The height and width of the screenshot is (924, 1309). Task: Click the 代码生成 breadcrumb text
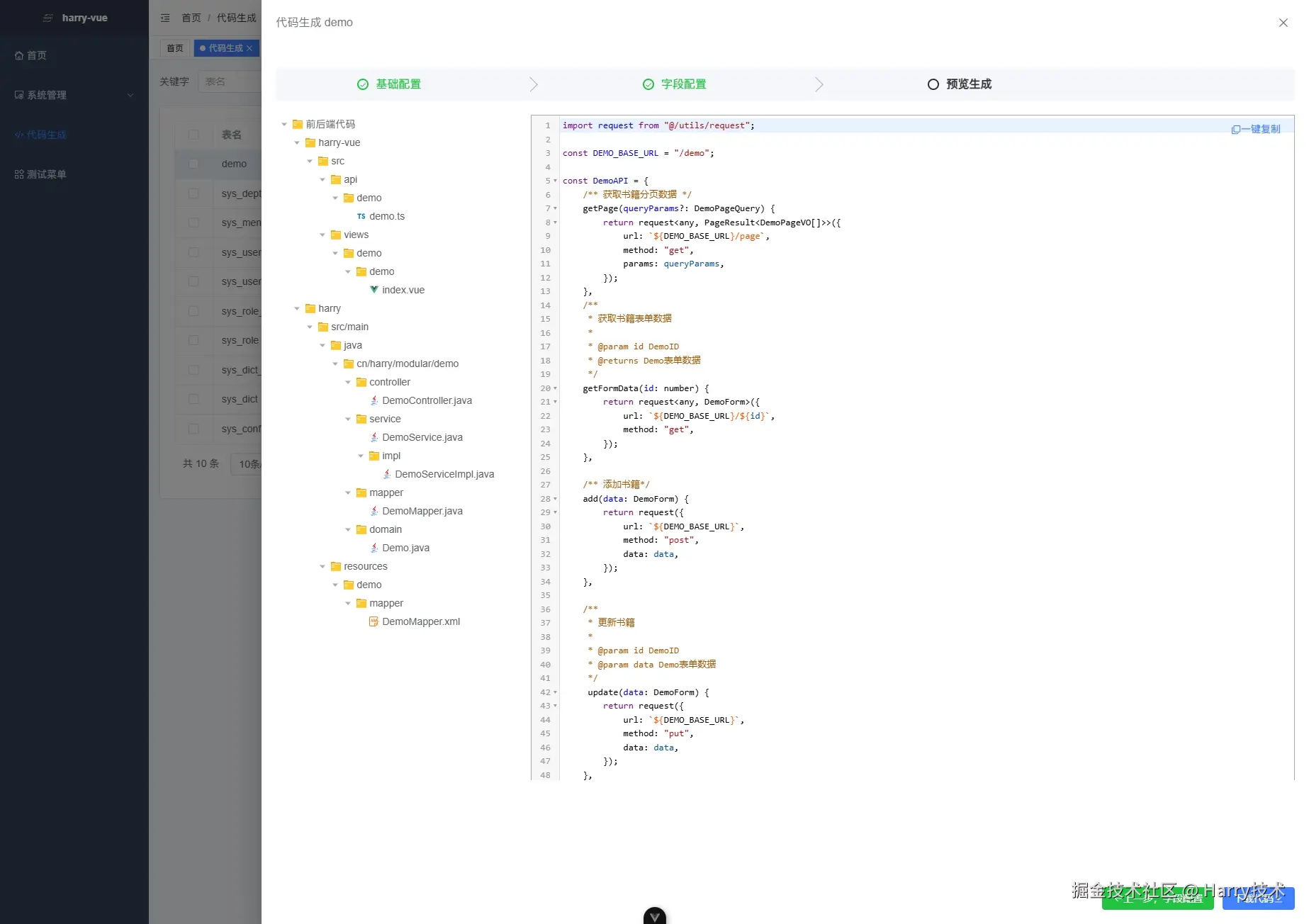[x=237, y=18]
